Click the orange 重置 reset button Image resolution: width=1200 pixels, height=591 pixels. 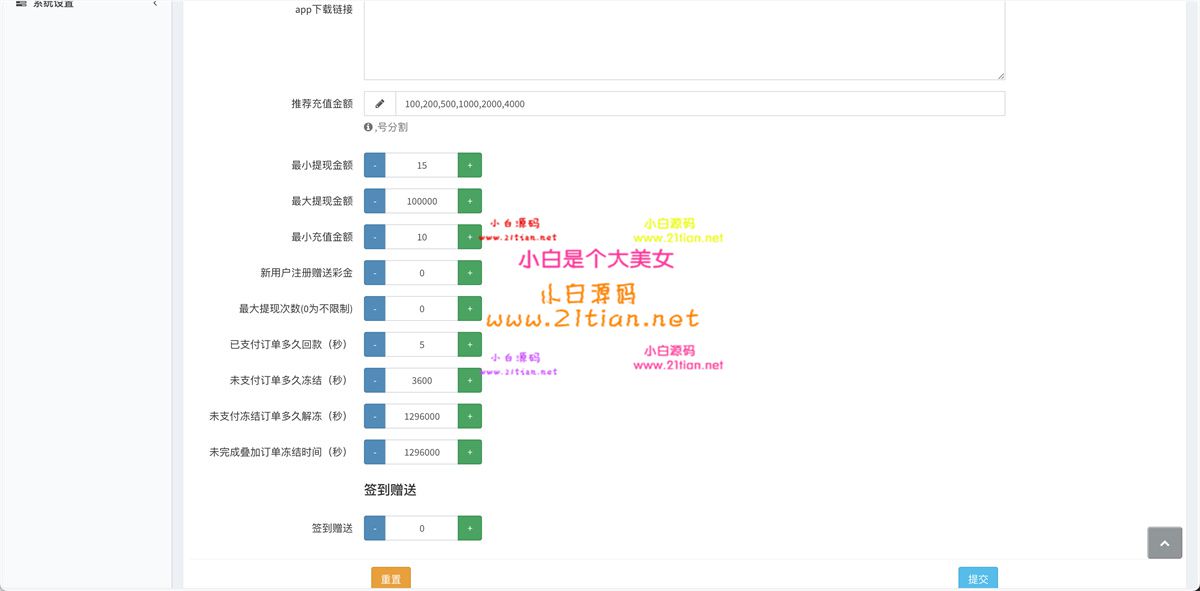(391, 579)
